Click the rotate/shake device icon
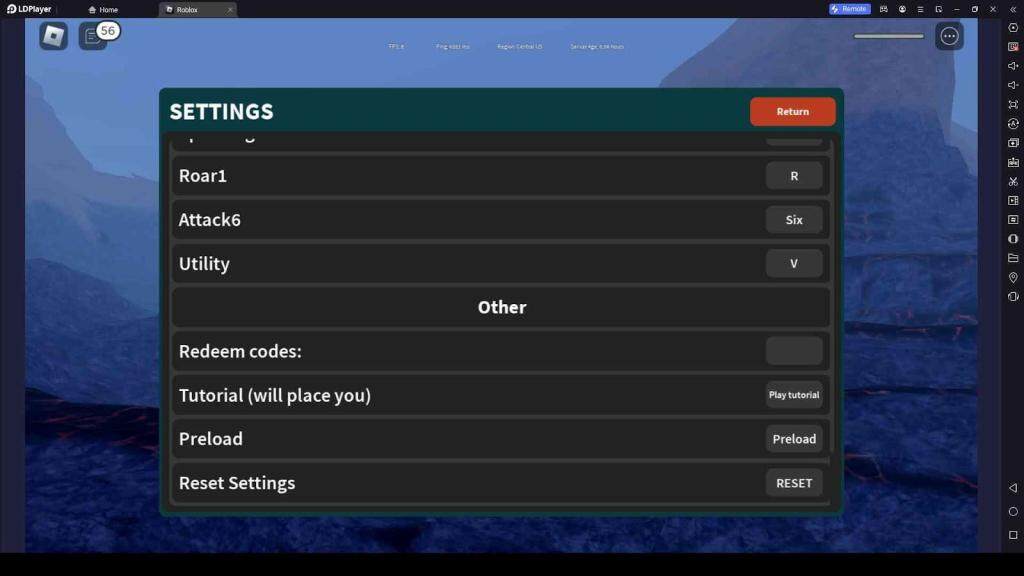The width and height of the screenshot is (1024, 576). point(1013,296)
